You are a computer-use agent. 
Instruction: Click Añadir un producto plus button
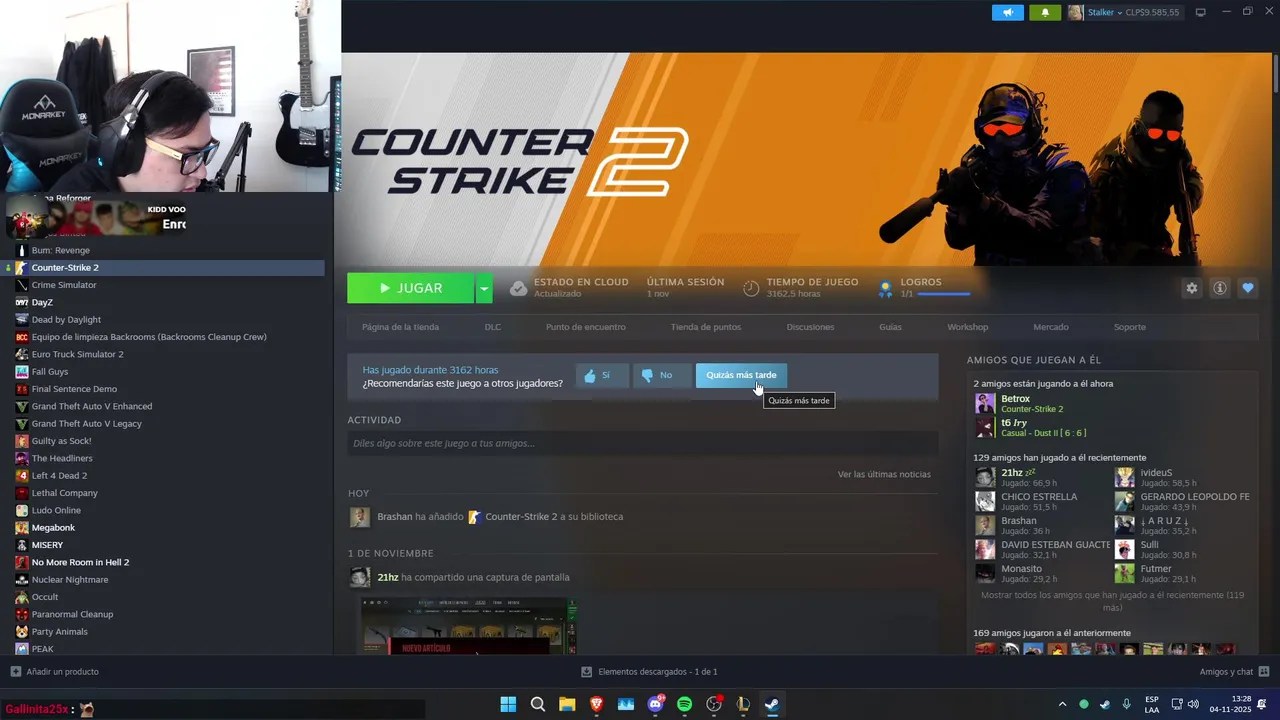pyautogui.click(x=15, y=672)
